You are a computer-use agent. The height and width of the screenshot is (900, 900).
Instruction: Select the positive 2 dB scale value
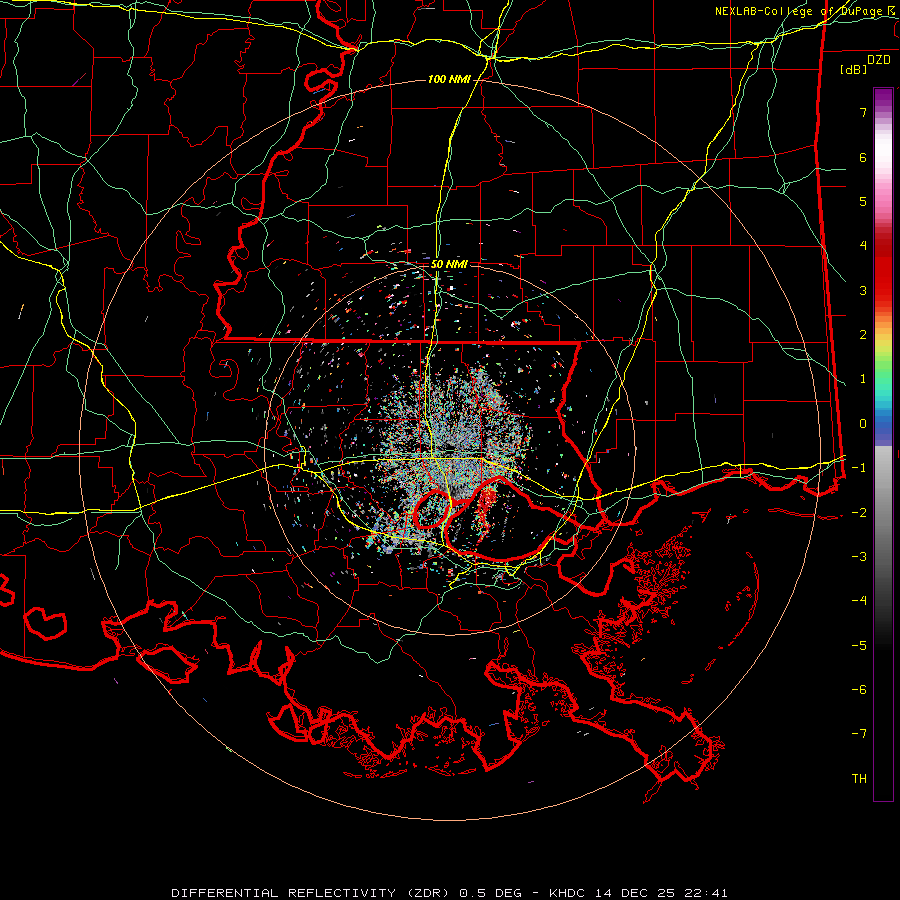coord(863,335)
